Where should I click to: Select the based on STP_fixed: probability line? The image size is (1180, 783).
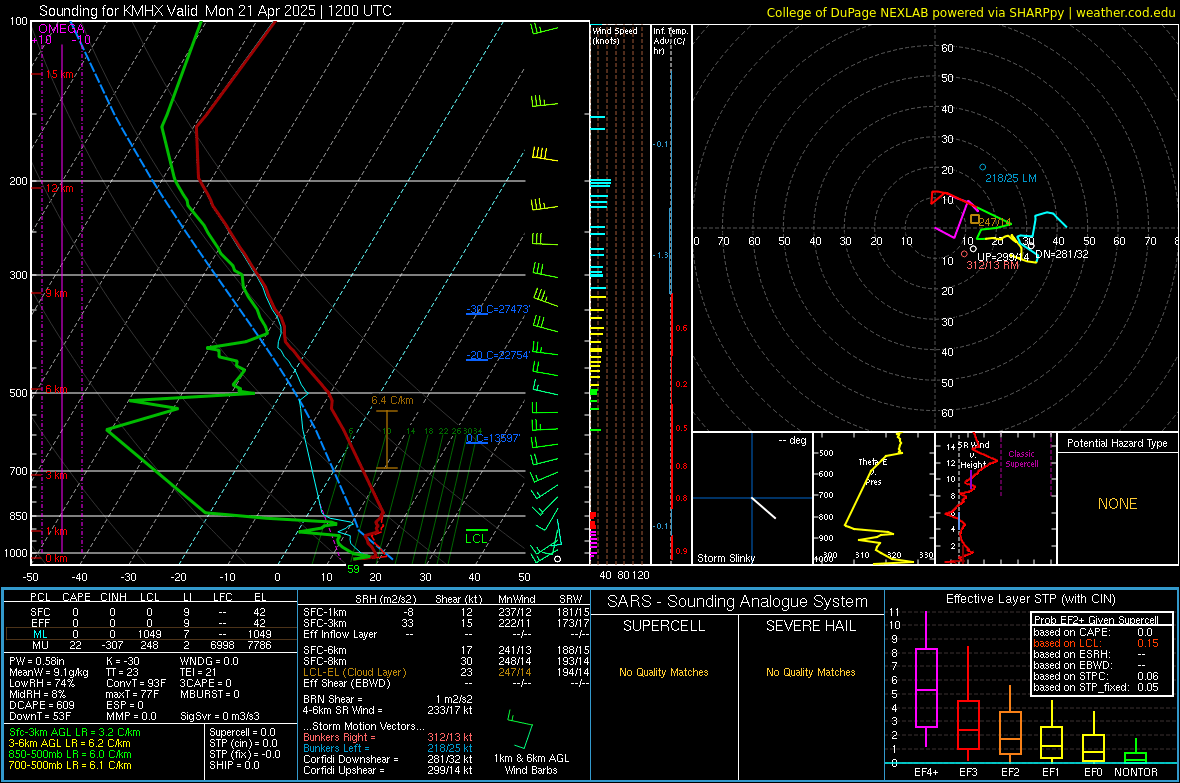tap(1096, 687)
